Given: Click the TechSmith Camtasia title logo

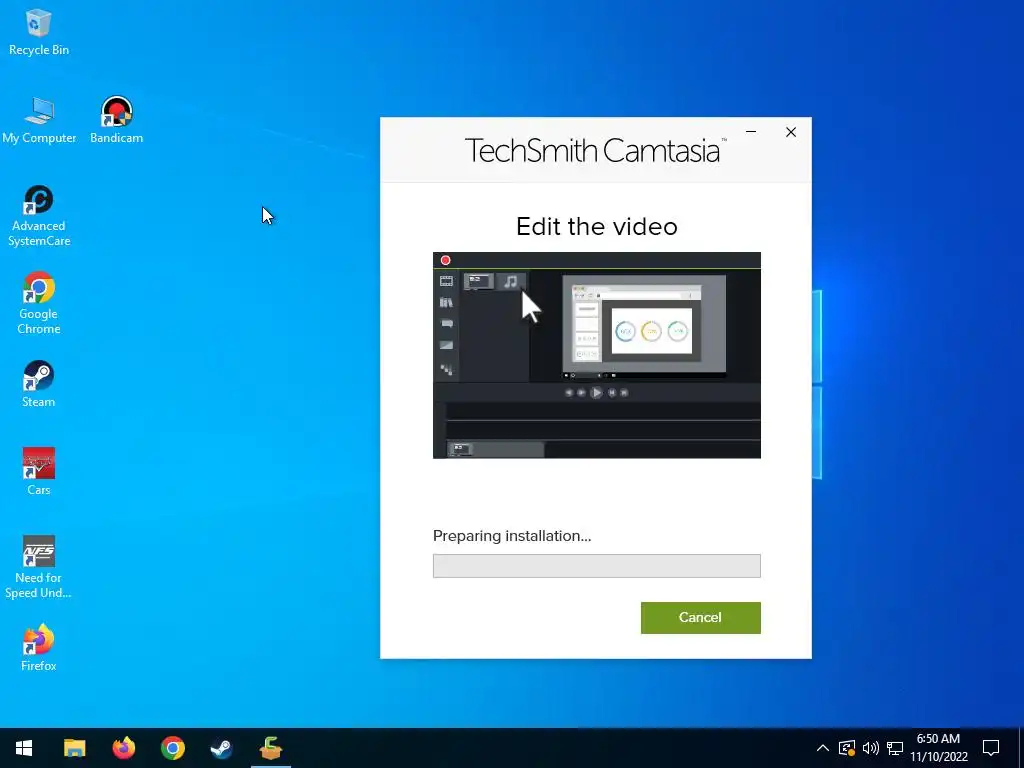Looking at the screenshot, I should (x=595, y=150).
